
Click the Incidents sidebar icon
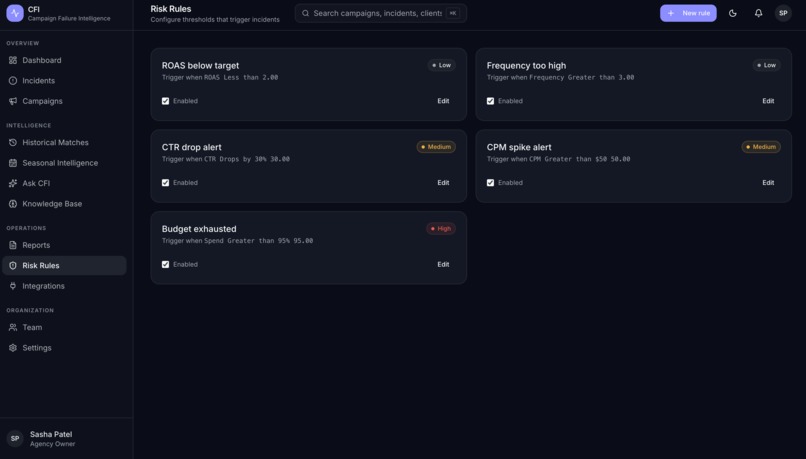point(13,81)
